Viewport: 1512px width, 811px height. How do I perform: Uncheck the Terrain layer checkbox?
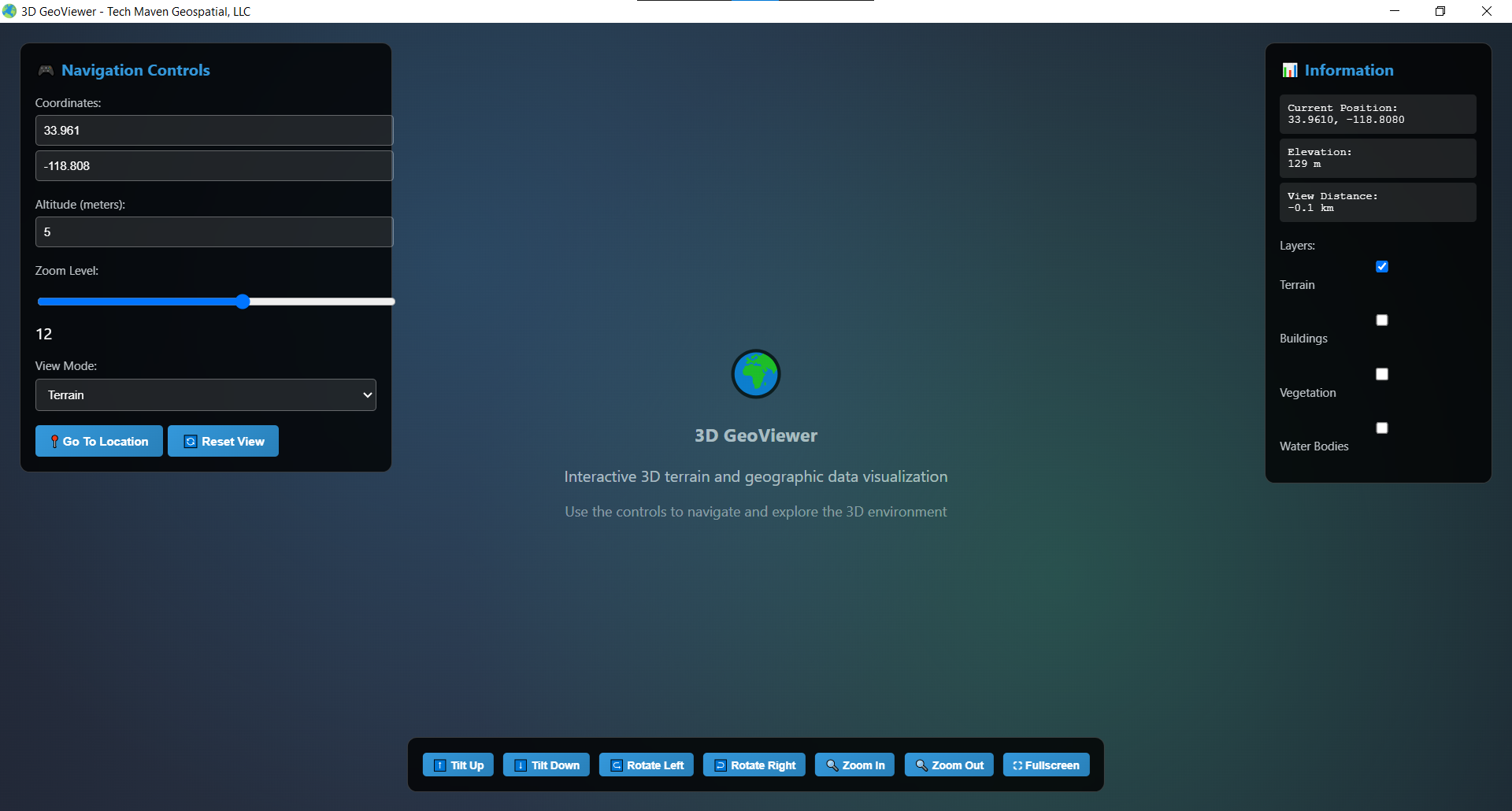click(x=1382, y=267)
